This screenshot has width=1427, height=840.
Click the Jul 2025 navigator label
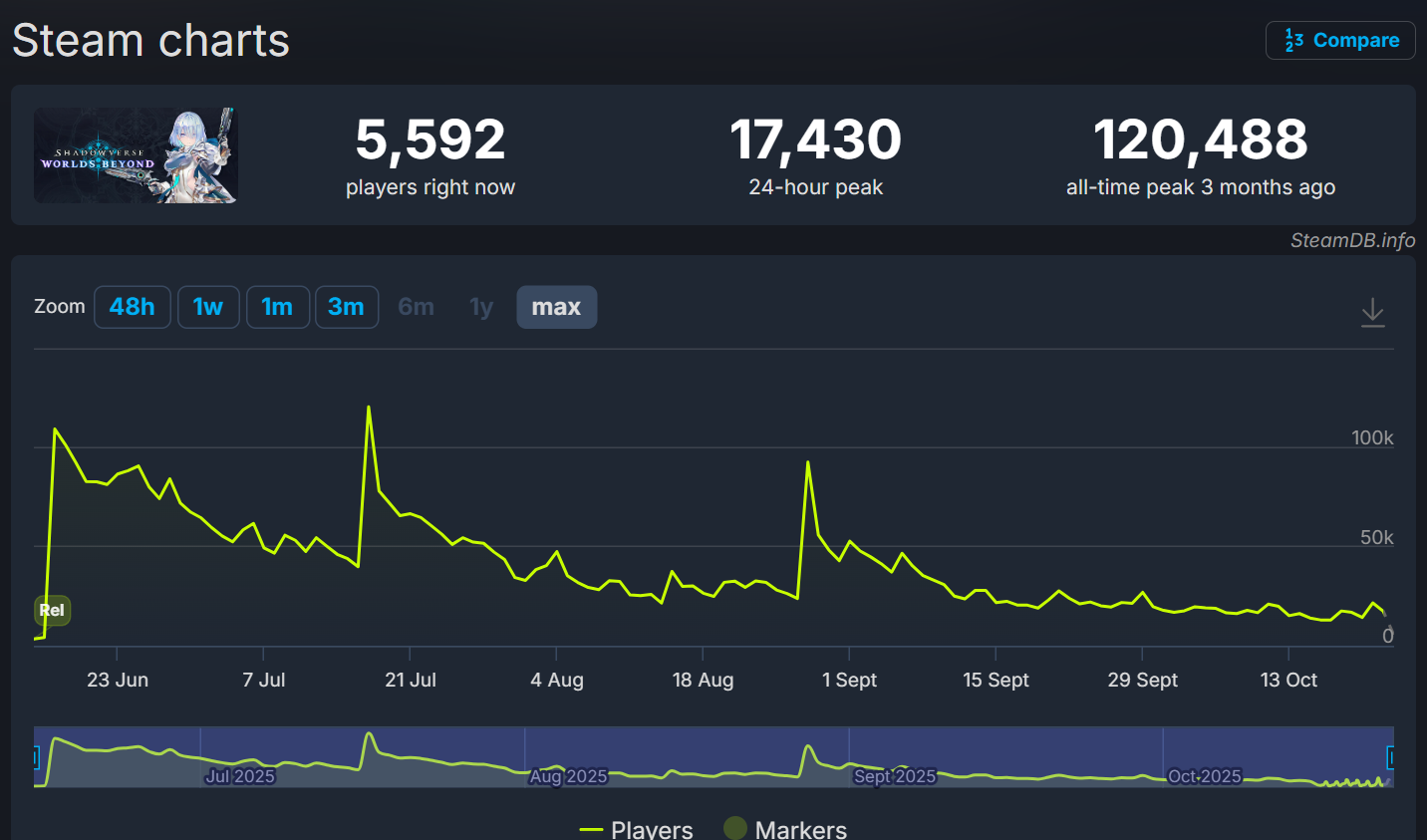(240, 776)
